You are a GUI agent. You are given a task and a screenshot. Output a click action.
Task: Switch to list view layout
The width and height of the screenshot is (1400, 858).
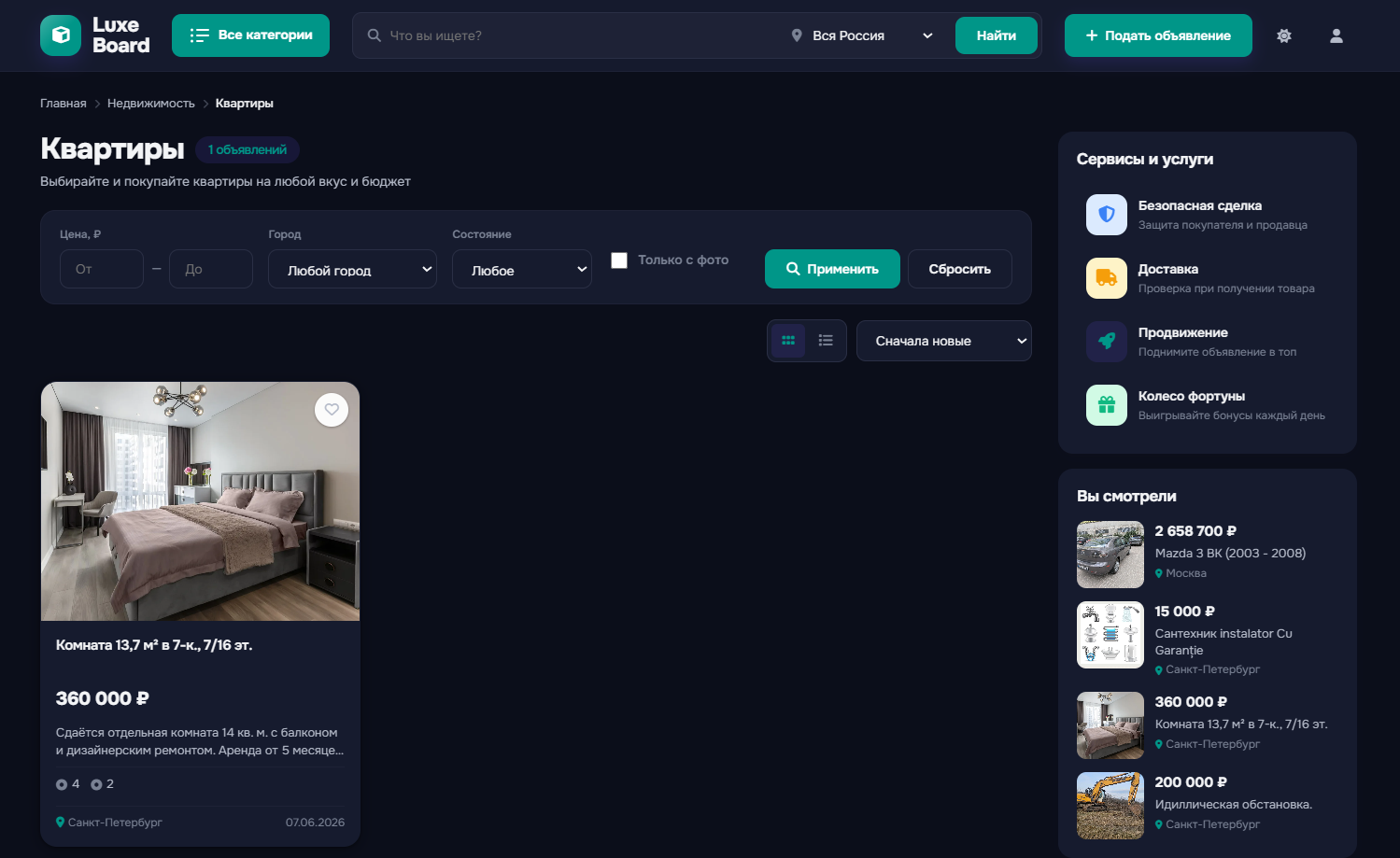coord(826,341)
